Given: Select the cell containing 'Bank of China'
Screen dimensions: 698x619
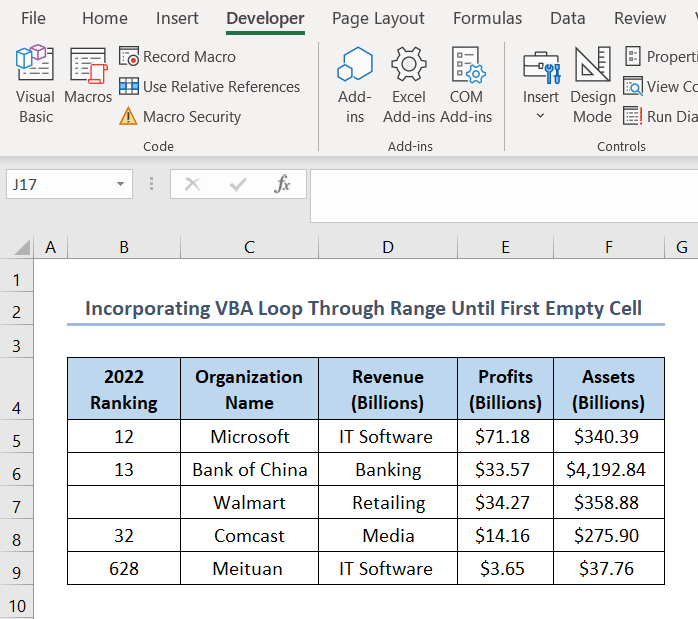Looking at the screenshot, I should [249, 469].
